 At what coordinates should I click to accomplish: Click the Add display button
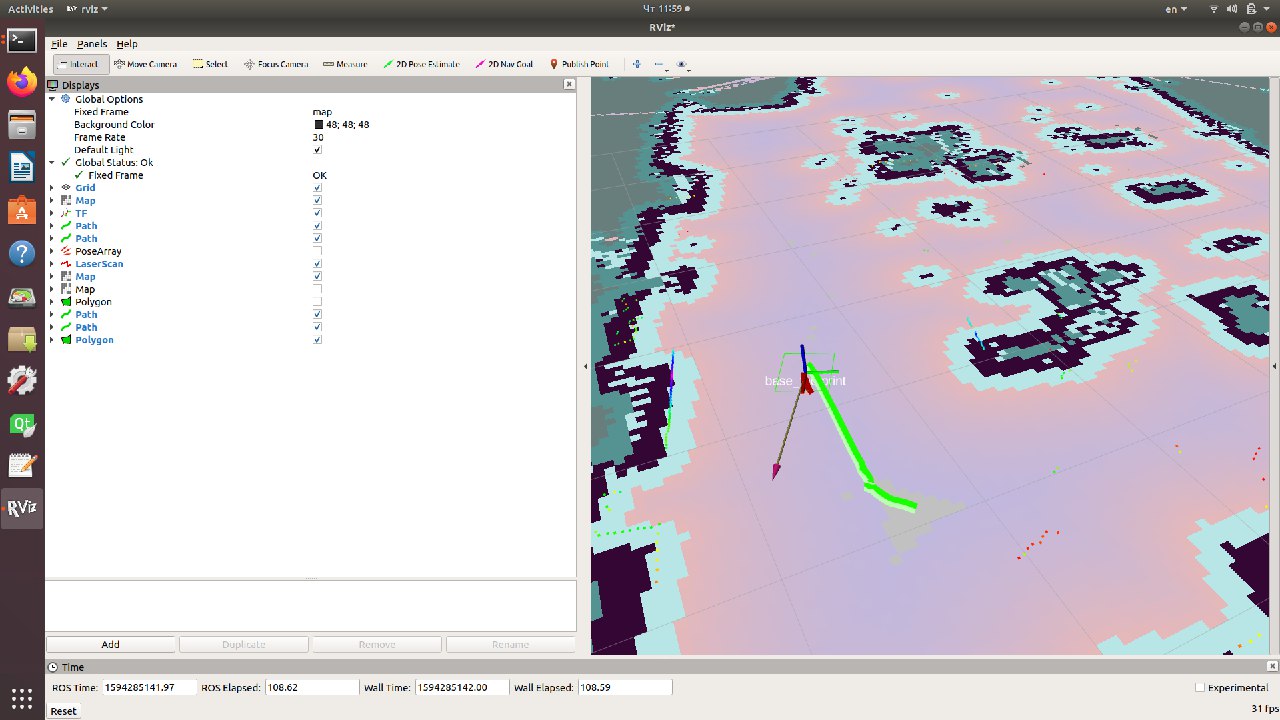click(x=110, y=644)
